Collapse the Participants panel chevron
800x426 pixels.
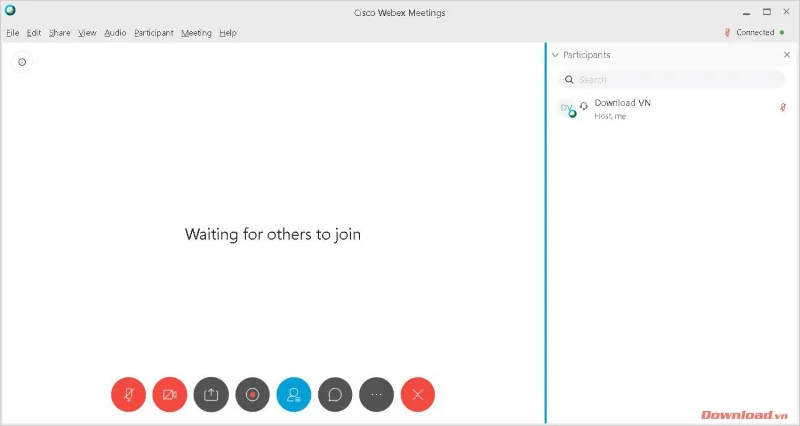coord(555,55)
